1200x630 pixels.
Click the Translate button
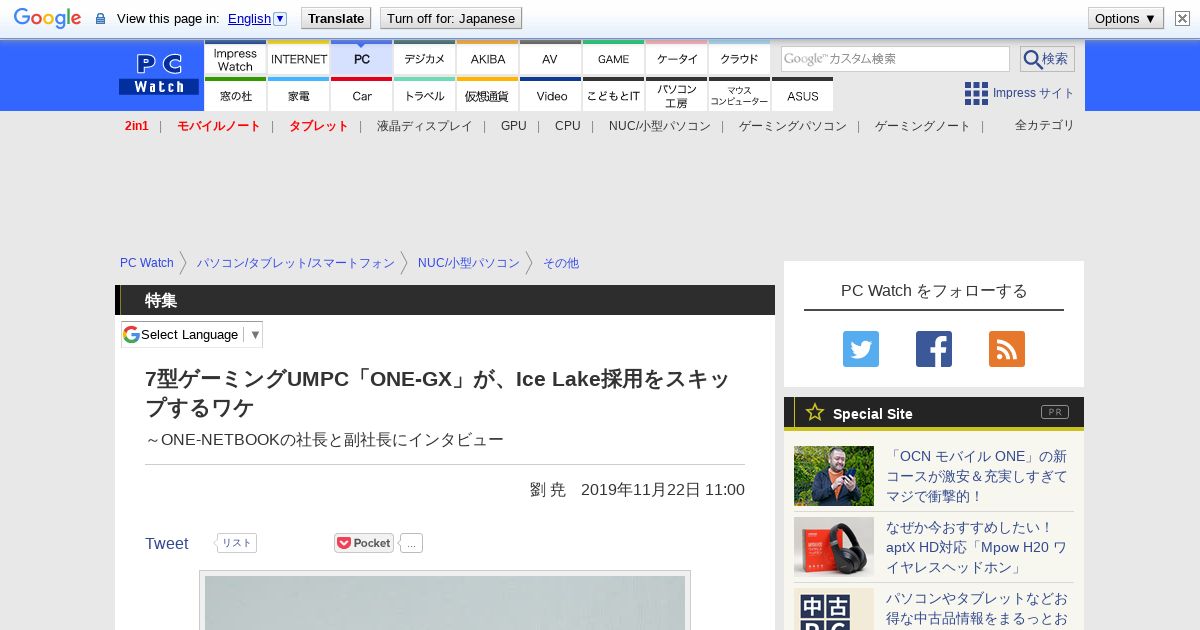[x=335, y=18]
